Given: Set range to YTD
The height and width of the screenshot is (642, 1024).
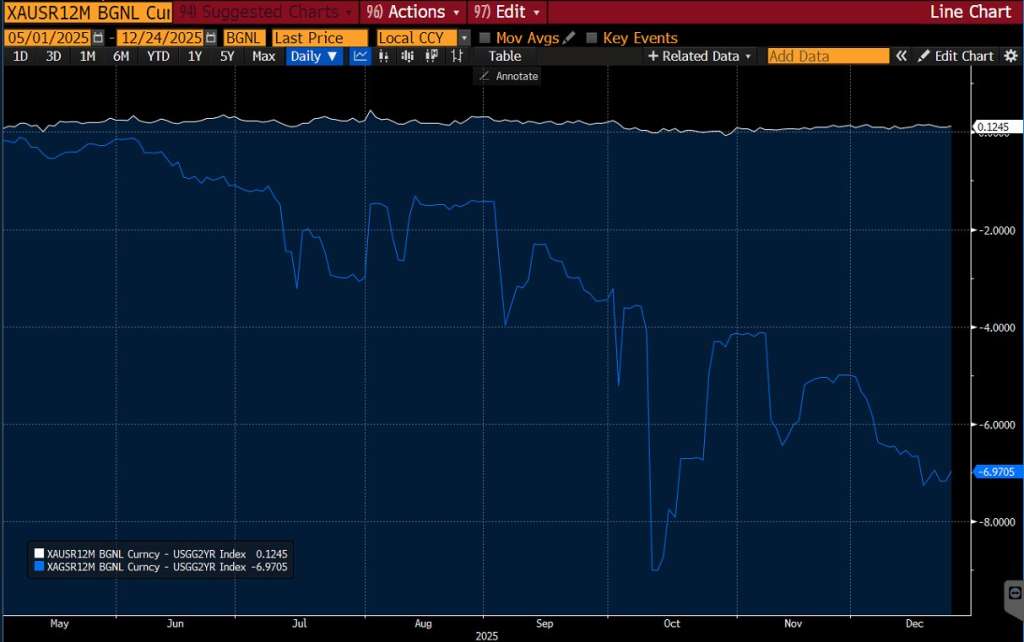Looking at the screenshot, I should tap(158, 57).
